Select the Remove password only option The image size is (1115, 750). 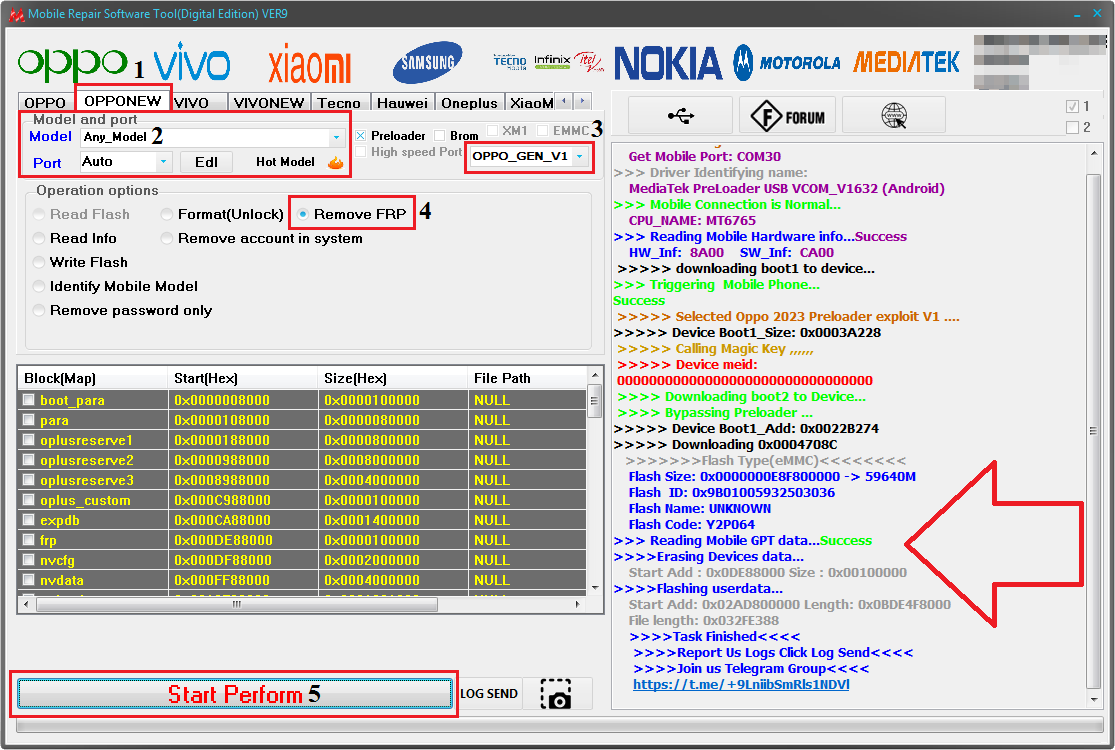click(122, 311)
